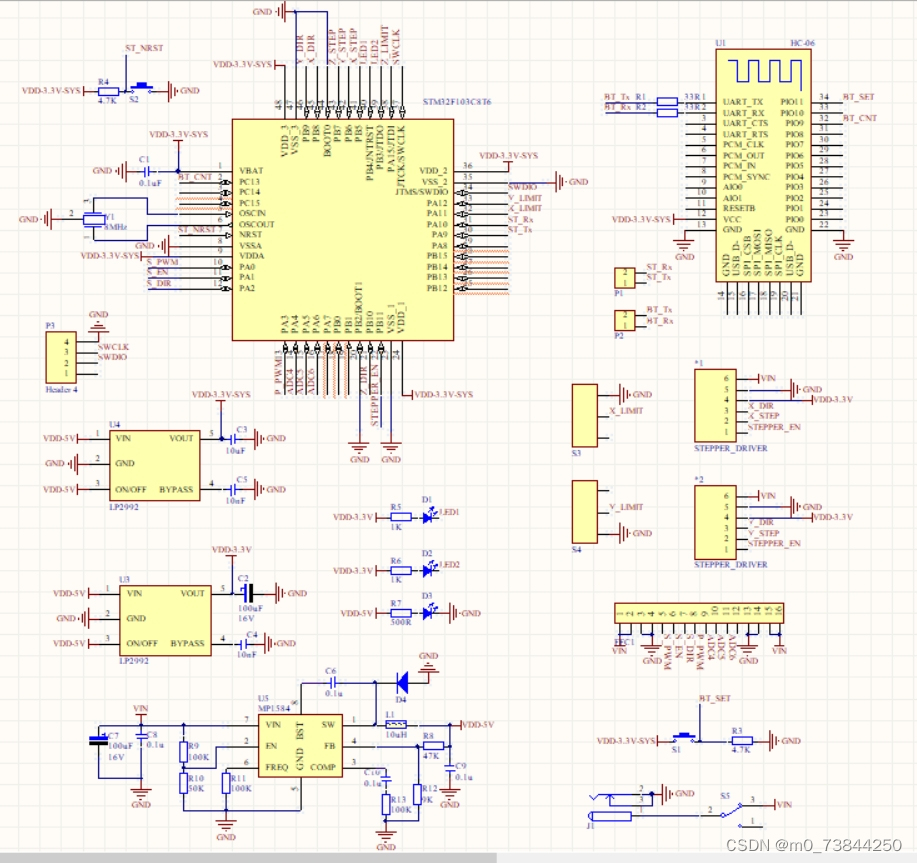Select resistor R9 100K symbol
This screenshot has width=917, height=863.
tap(184, 751)
